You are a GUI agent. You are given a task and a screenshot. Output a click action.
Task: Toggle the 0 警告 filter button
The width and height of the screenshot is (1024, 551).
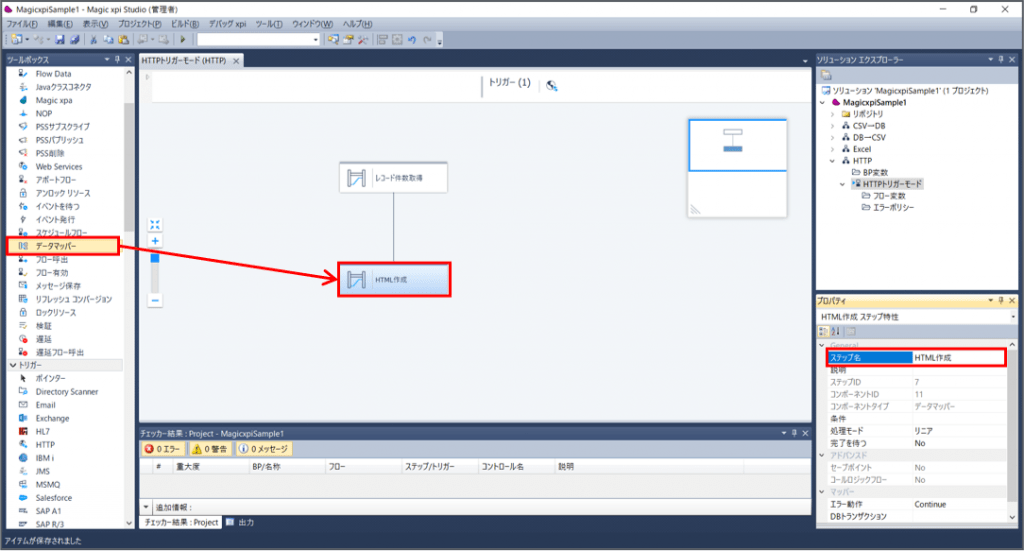212,449
